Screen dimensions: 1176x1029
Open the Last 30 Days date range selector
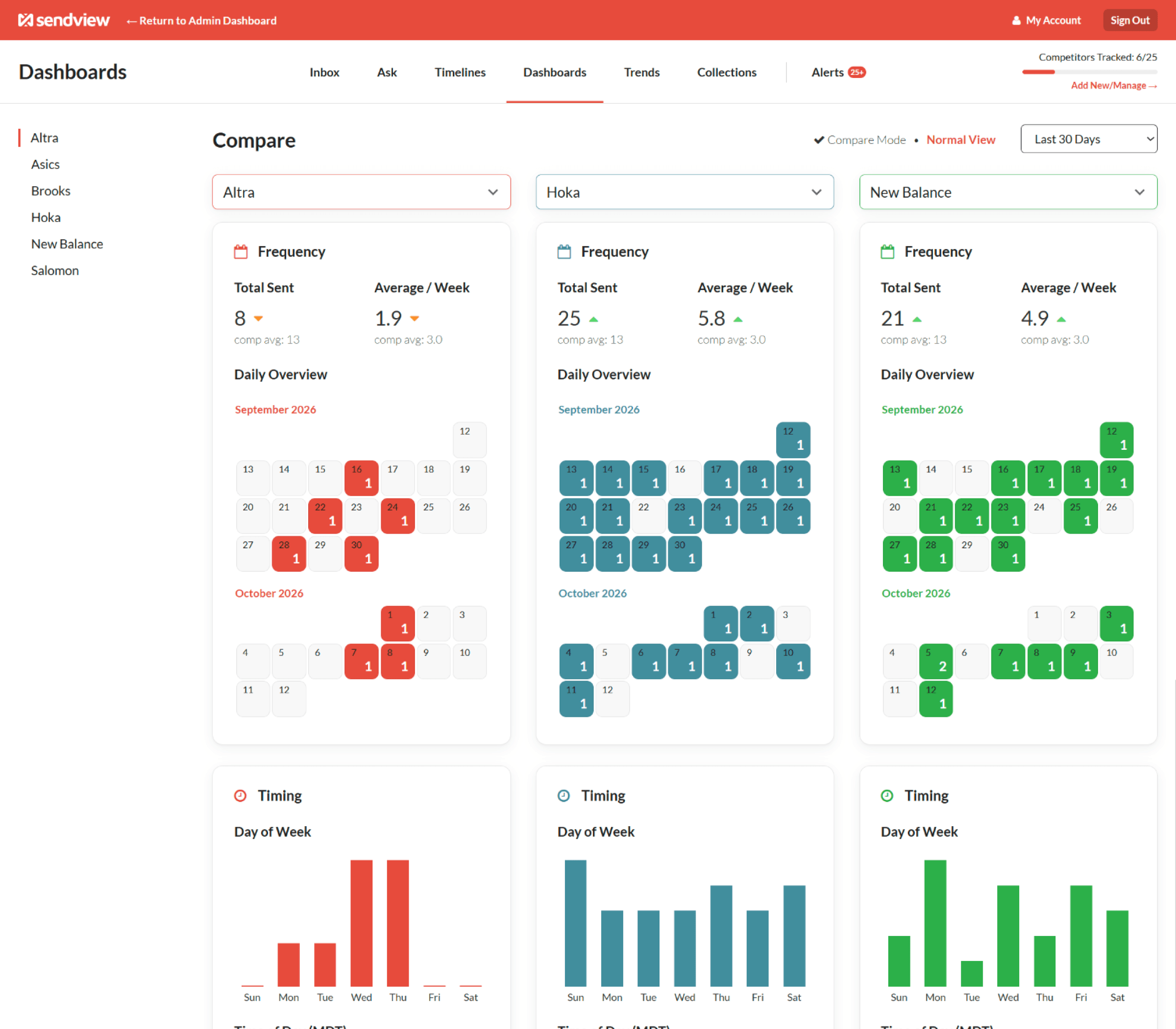click(1088, 139)
